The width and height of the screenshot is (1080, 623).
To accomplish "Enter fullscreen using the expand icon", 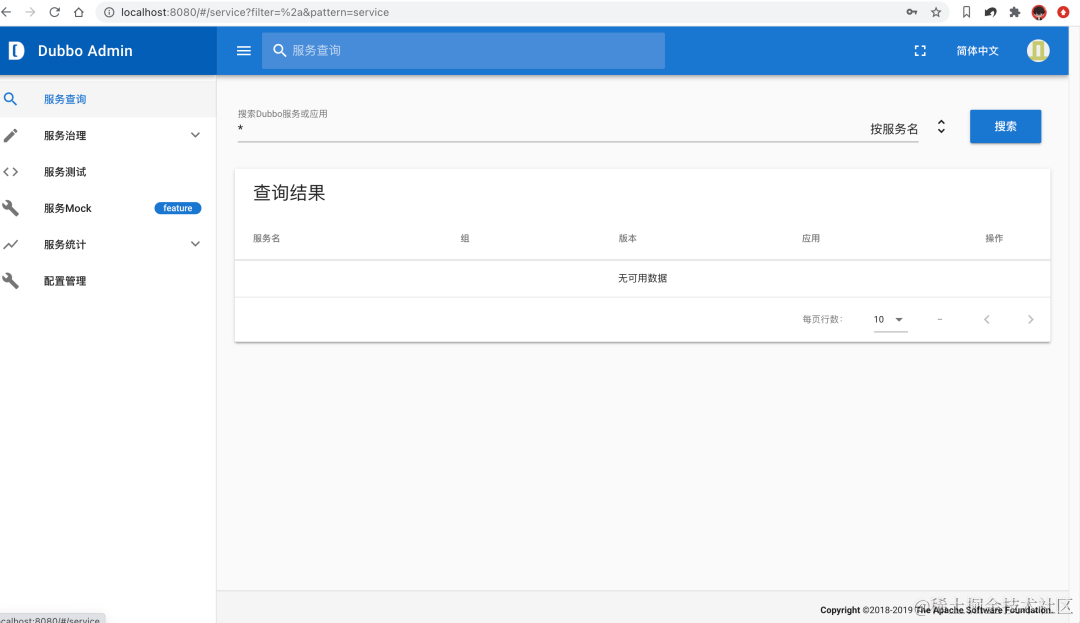I will tap(920, 50).
